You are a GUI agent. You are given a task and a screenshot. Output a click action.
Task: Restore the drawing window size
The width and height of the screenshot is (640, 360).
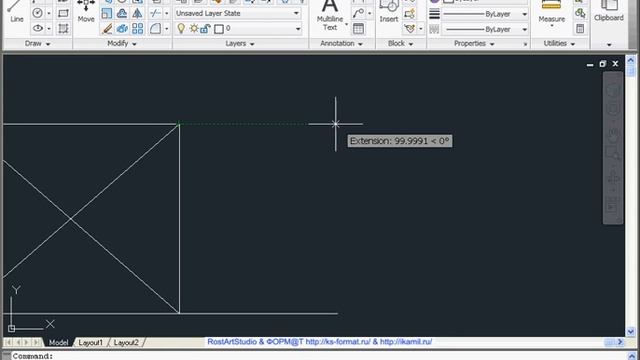coord(602,64)
